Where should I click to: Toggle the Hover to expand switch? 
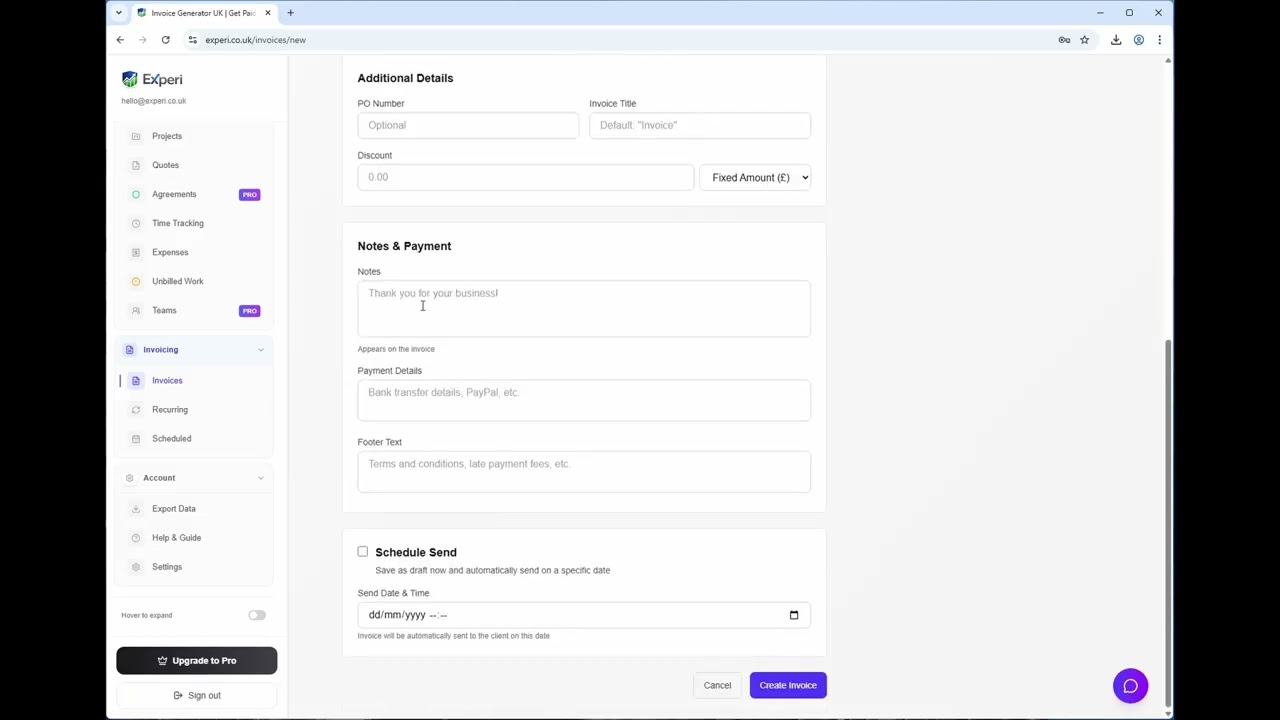pyautogui.click(x=257, y=615)
